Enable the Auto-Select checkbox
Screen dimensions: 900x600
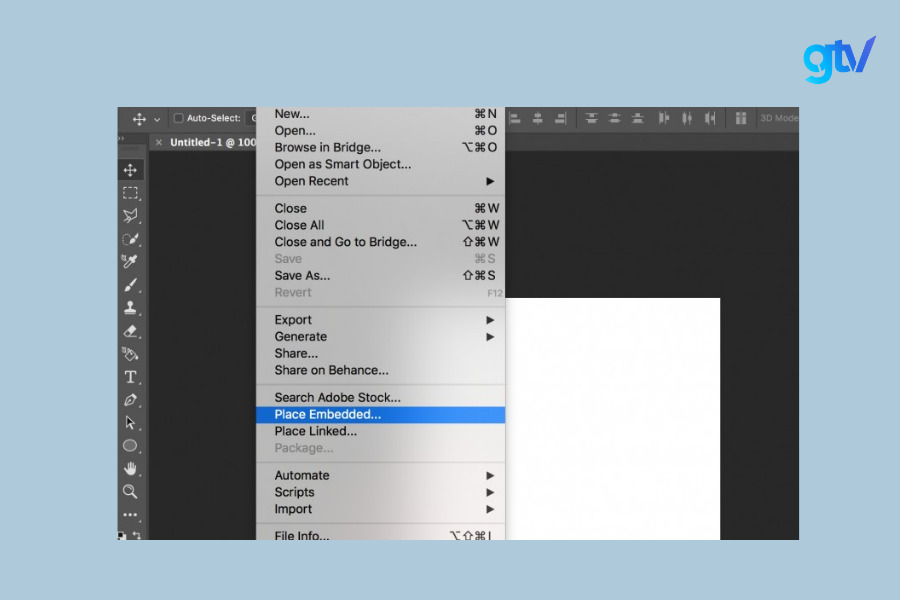point(179,118)
